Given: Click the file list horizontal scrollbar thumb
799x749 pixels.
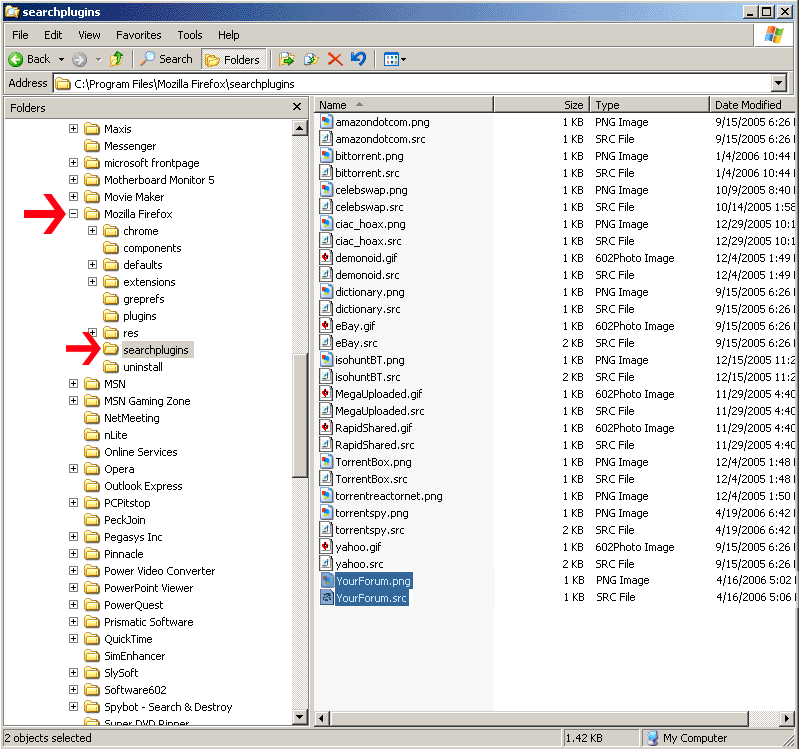Looking at the screenshot, I should [x=539, y=718].
